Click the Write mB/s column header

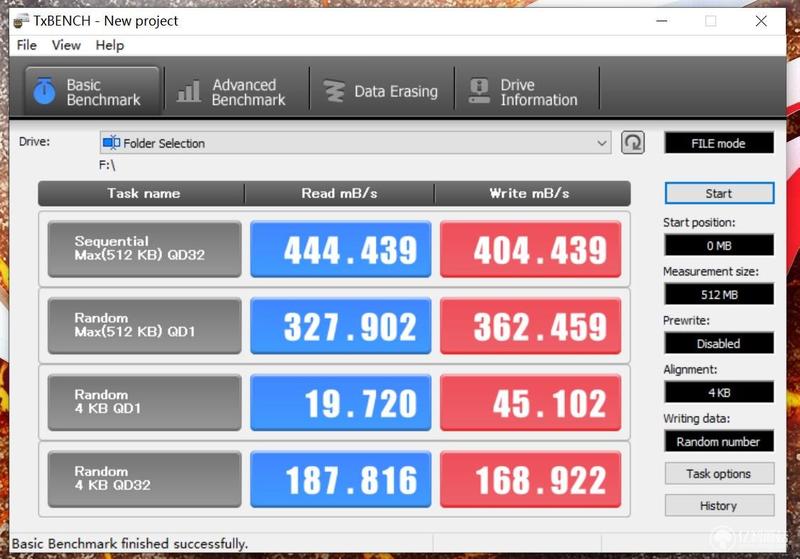coord(532,193)
